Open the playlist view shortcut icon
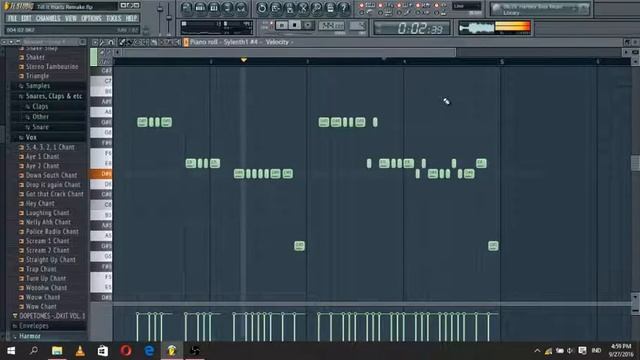 click(x=187, y=8)
